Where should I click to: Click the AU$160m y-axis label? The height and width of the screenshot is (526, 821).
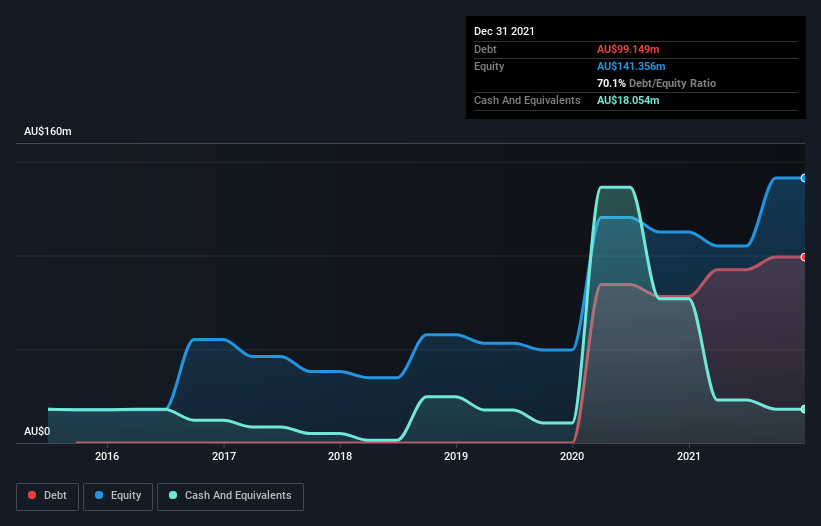[x=48, y=131]
